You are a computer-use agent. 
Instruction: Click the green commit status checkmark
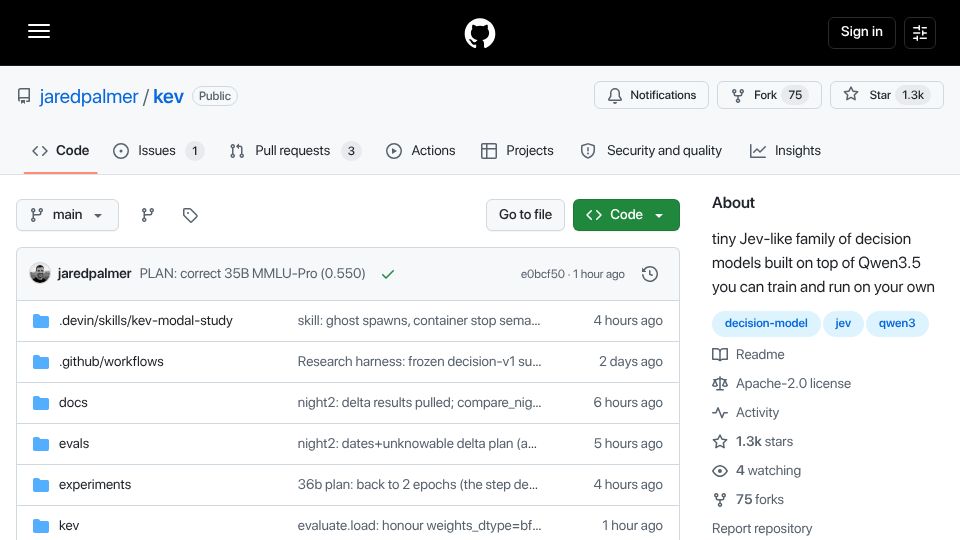point(388,274)
